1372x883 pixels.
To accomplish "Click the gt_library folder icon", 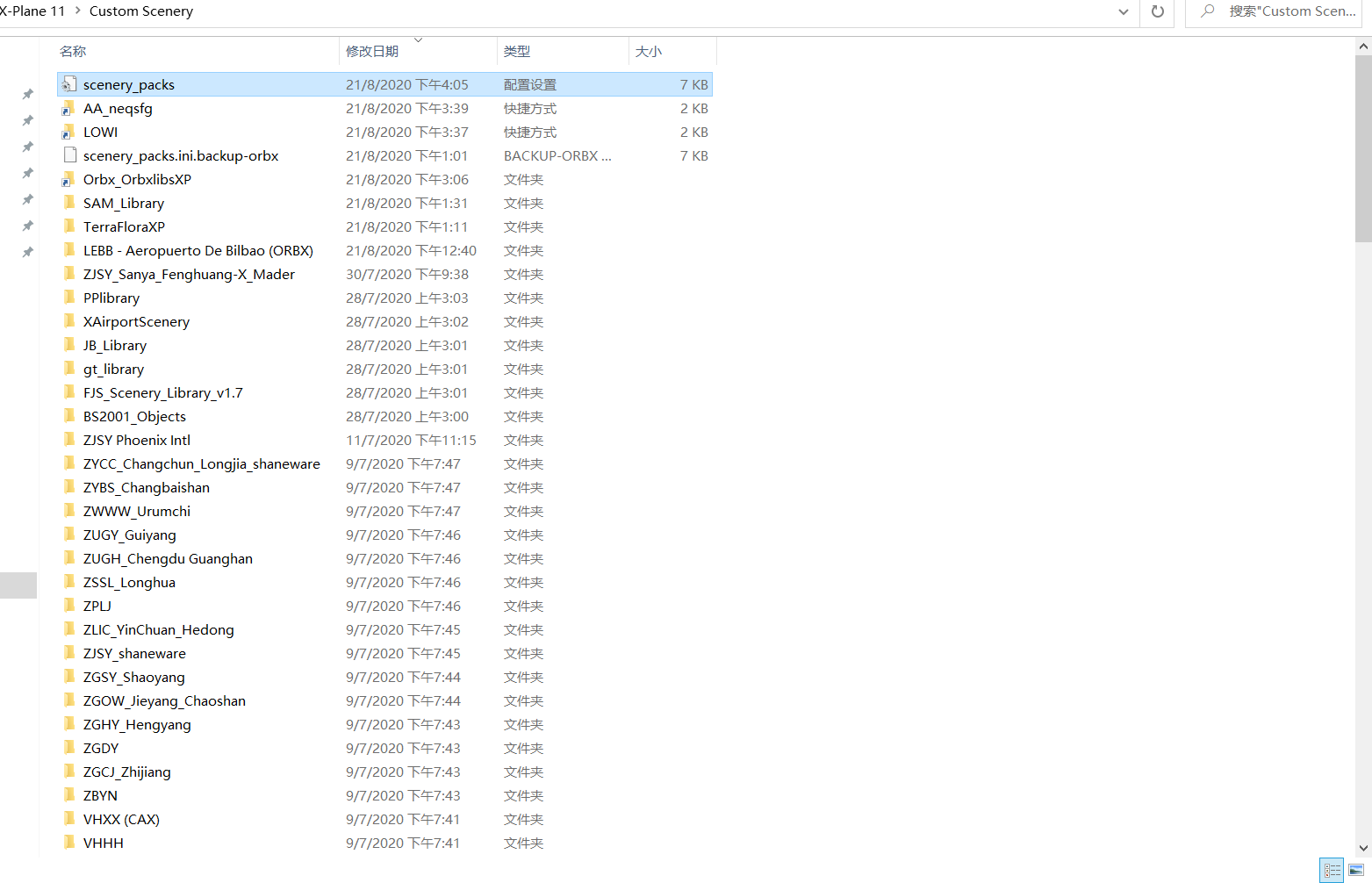I will click(x=69, y=369).
